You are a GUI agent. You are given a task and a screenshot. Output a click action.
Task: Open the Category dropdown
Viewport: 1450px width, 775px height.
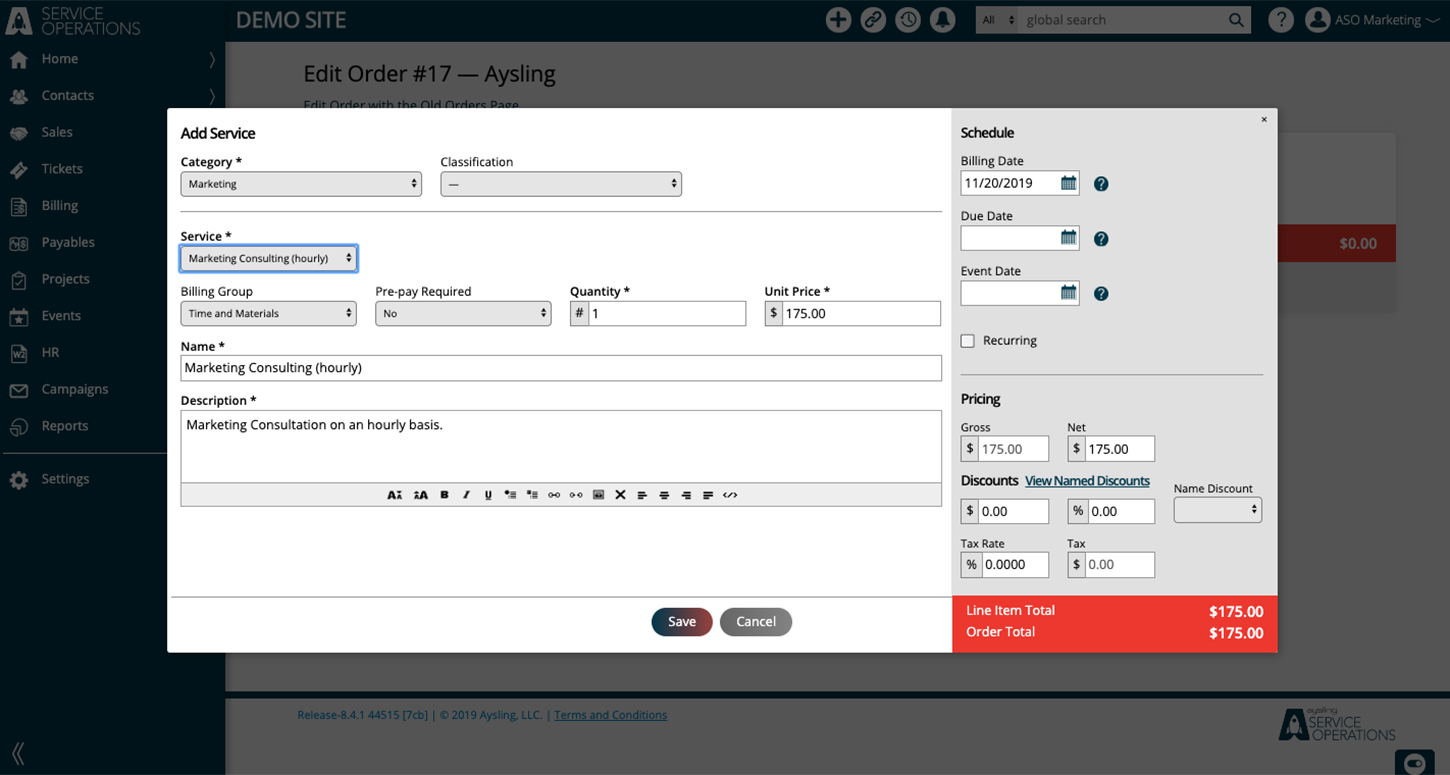point(301,184)
